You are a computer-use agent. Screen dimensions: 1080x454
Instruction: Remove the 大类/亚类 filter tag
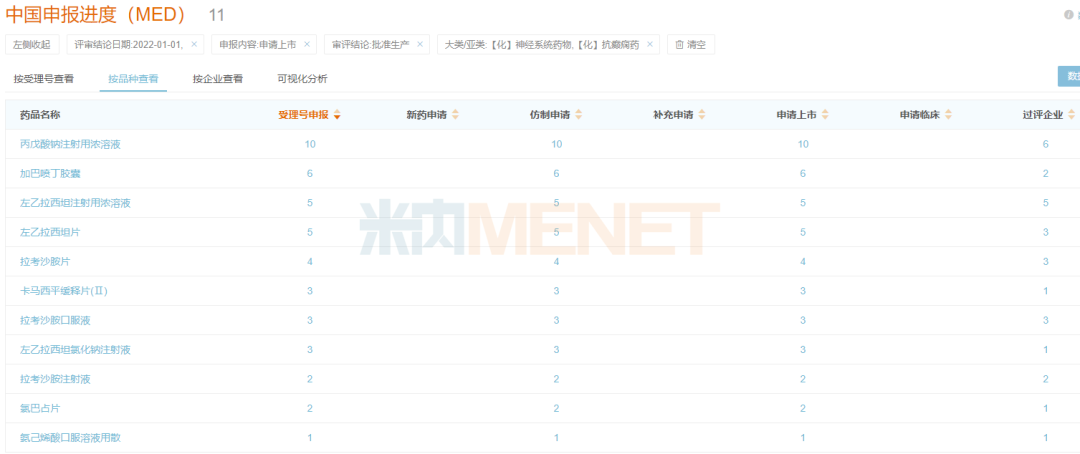click(x=650, y=44)
